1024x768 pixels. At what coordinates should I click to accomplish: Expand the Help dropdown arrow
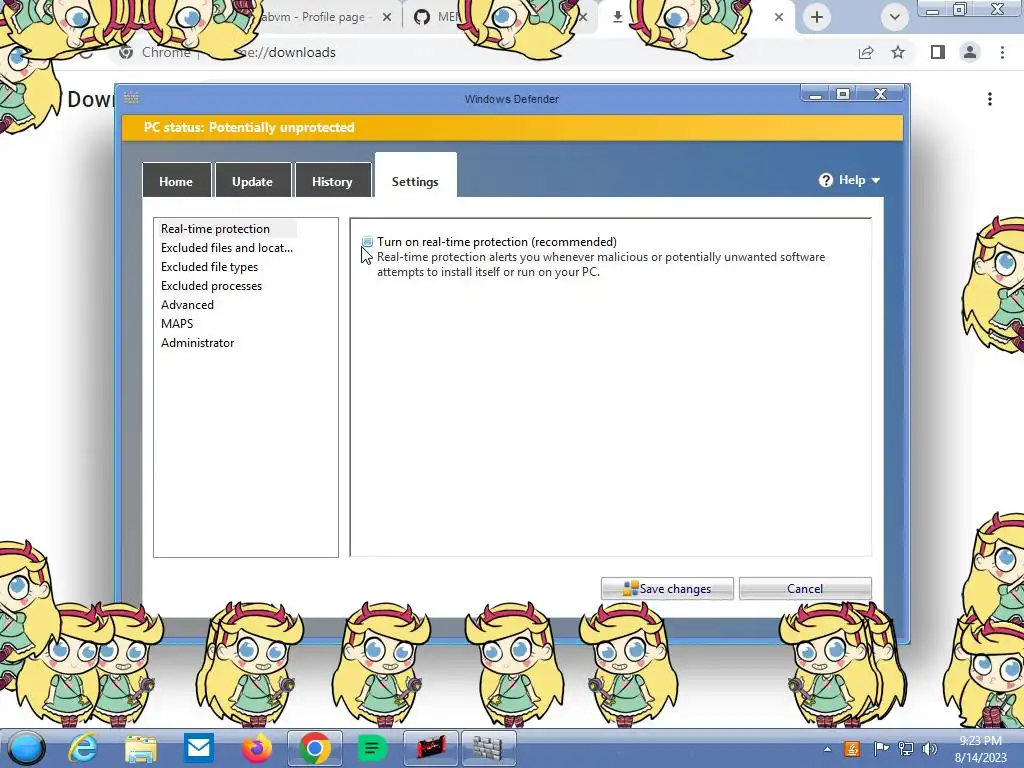tap(876, 180)
